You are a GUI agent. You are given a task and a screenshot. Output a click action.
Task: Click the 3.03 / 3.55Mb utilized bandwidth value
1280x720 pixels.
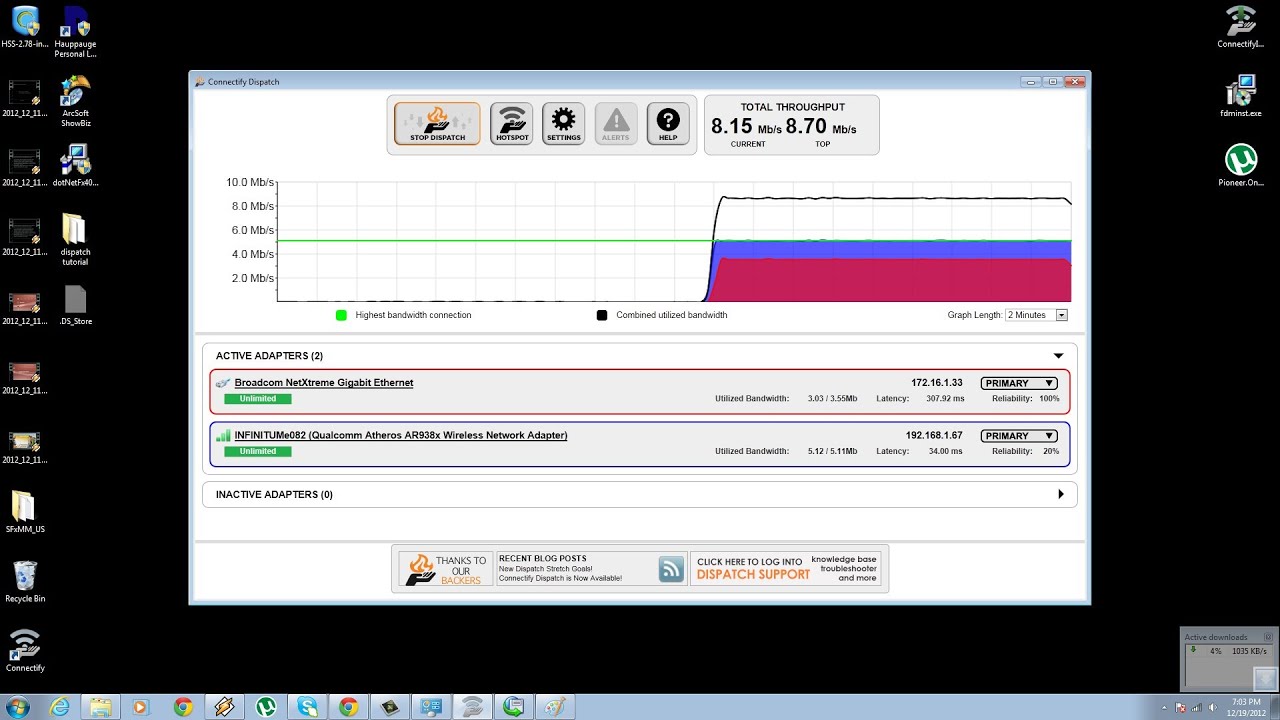pyautogui.click(x=832, y=399)
